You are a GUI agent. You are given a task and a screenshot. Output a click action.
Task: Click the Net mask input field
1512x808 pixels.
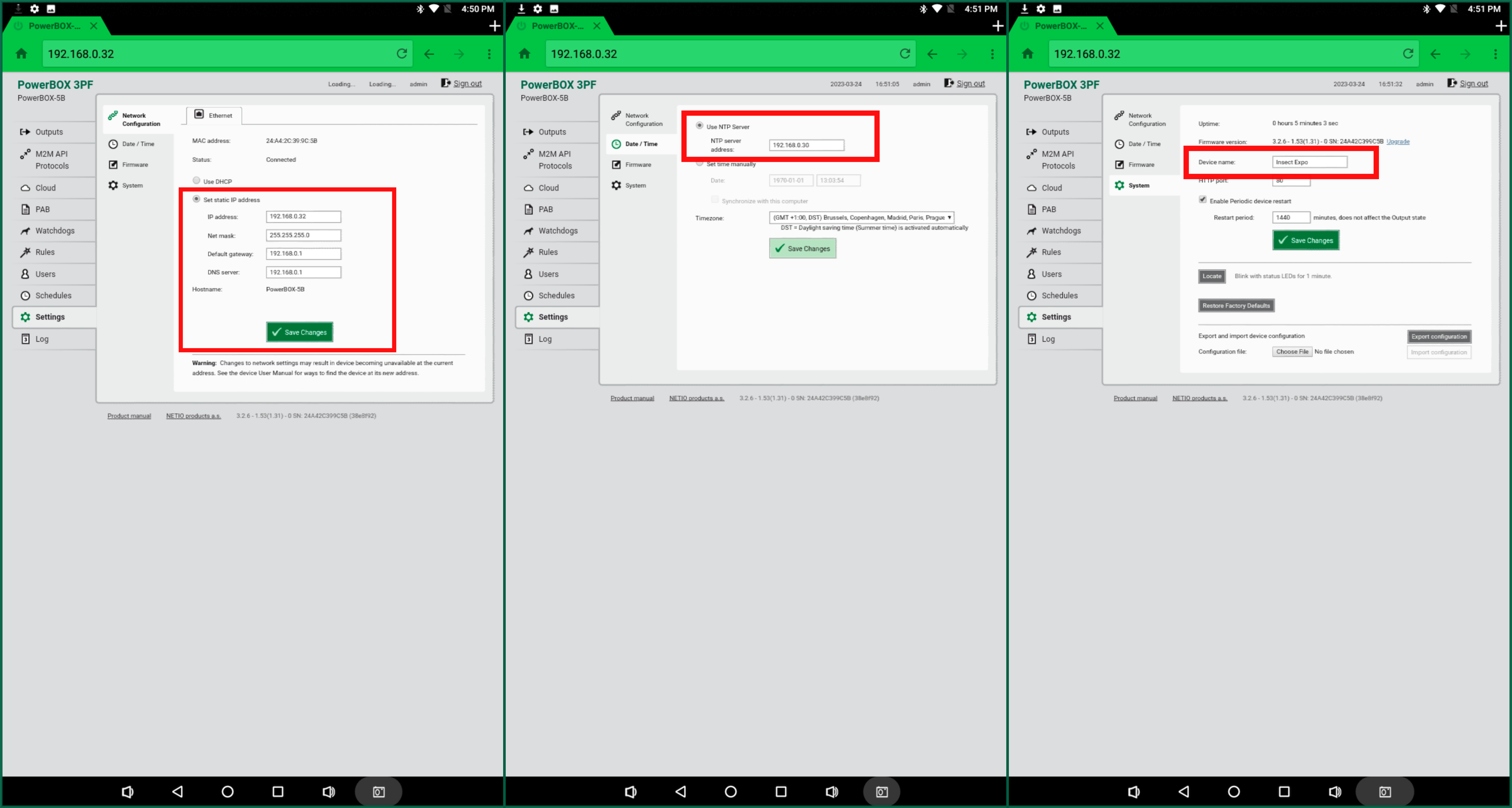coord(303,235)
